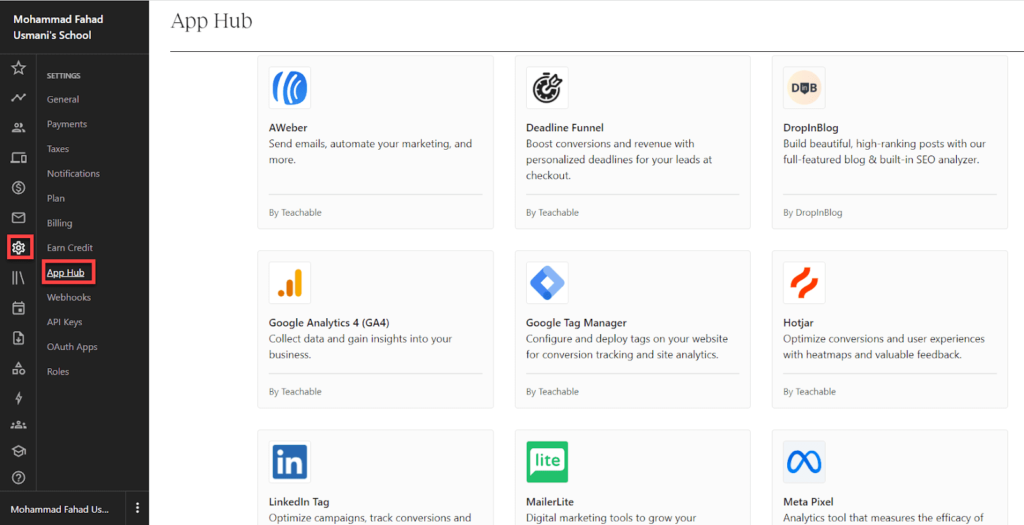Open the Sales dollar sidebar icon
The width and height of the screenshot is (1024, 525).
18,188
